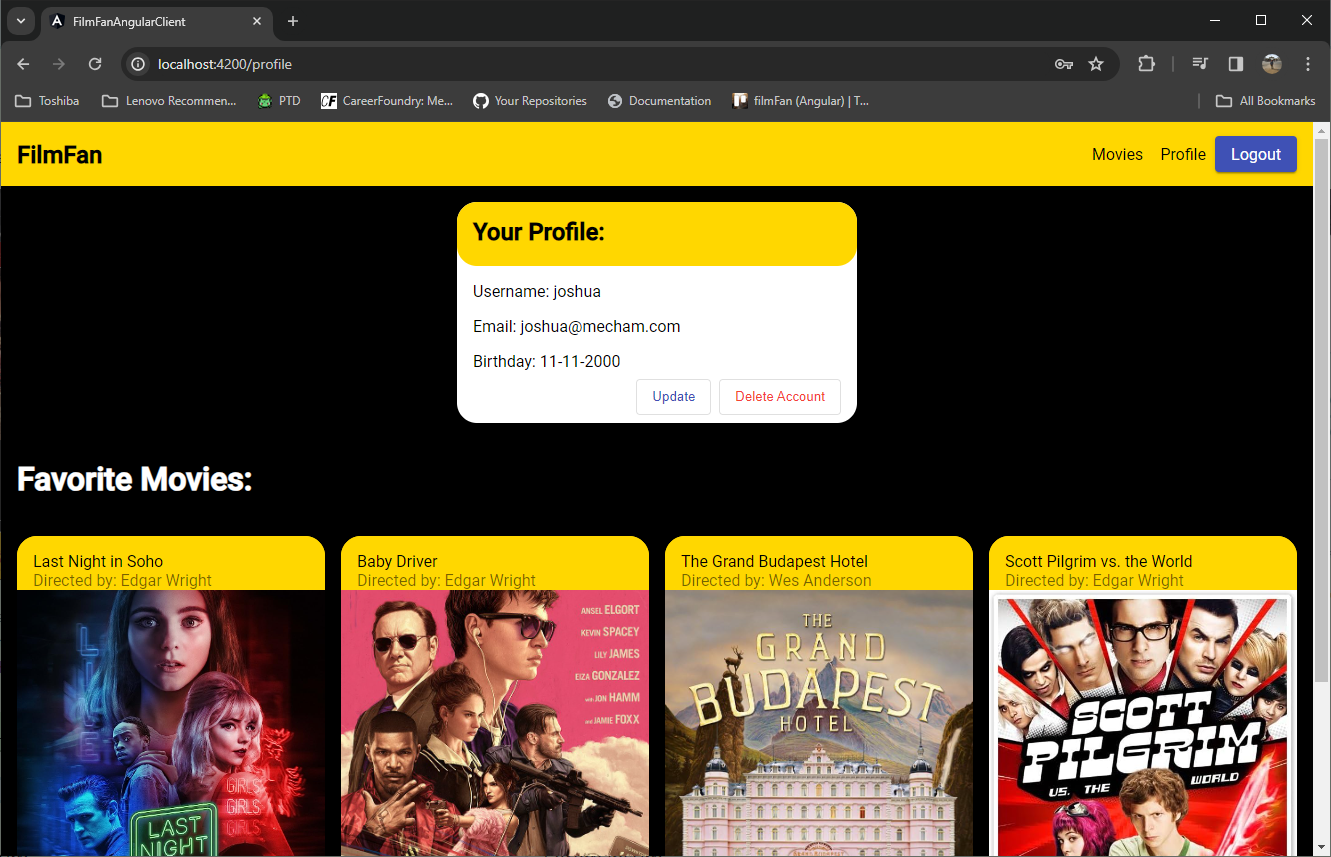This screenshot has width=1331, height=857.
Task: Open the media control icon
Action: 1200,64
